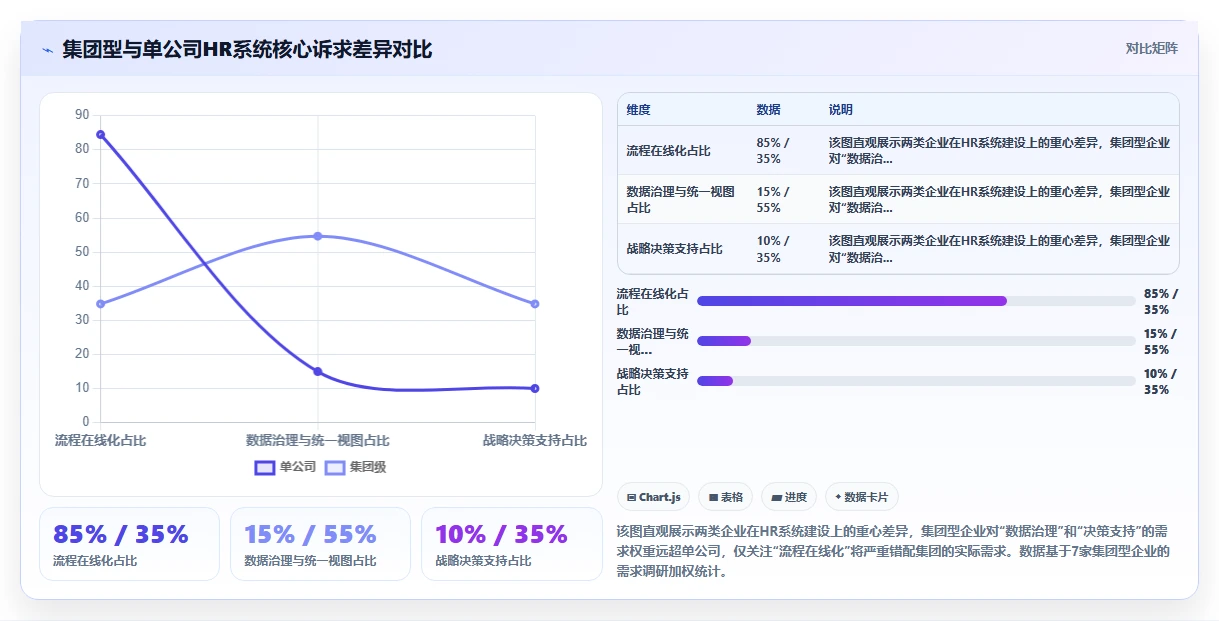Click the 流程在线化占比 x-axis label
1219x621 pixels.
(x=100, y=440)
